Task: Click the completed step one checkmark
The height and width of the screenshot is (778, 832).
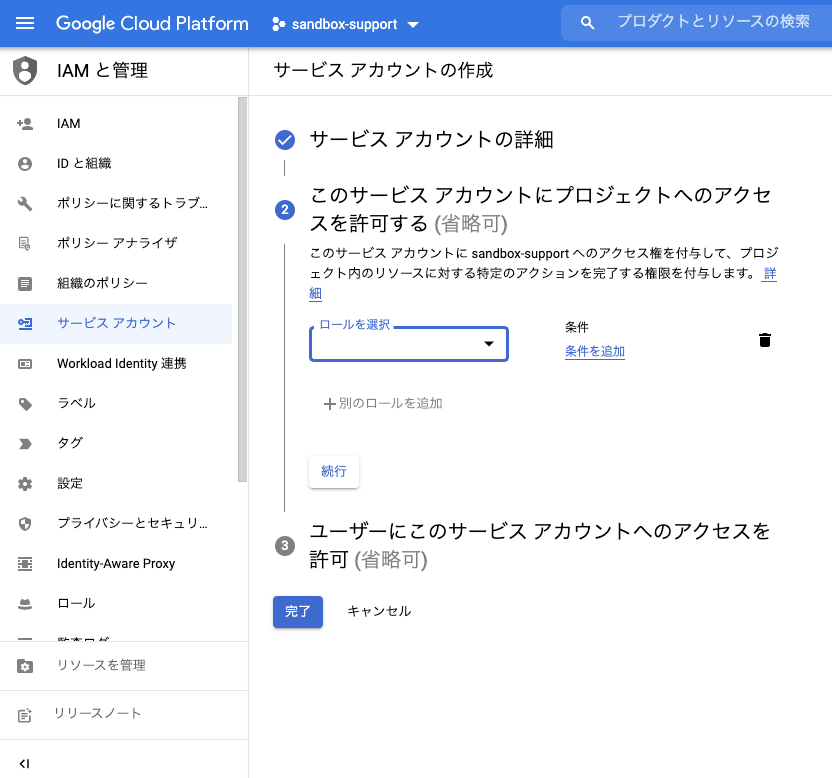Action: [x=285, y=140]
